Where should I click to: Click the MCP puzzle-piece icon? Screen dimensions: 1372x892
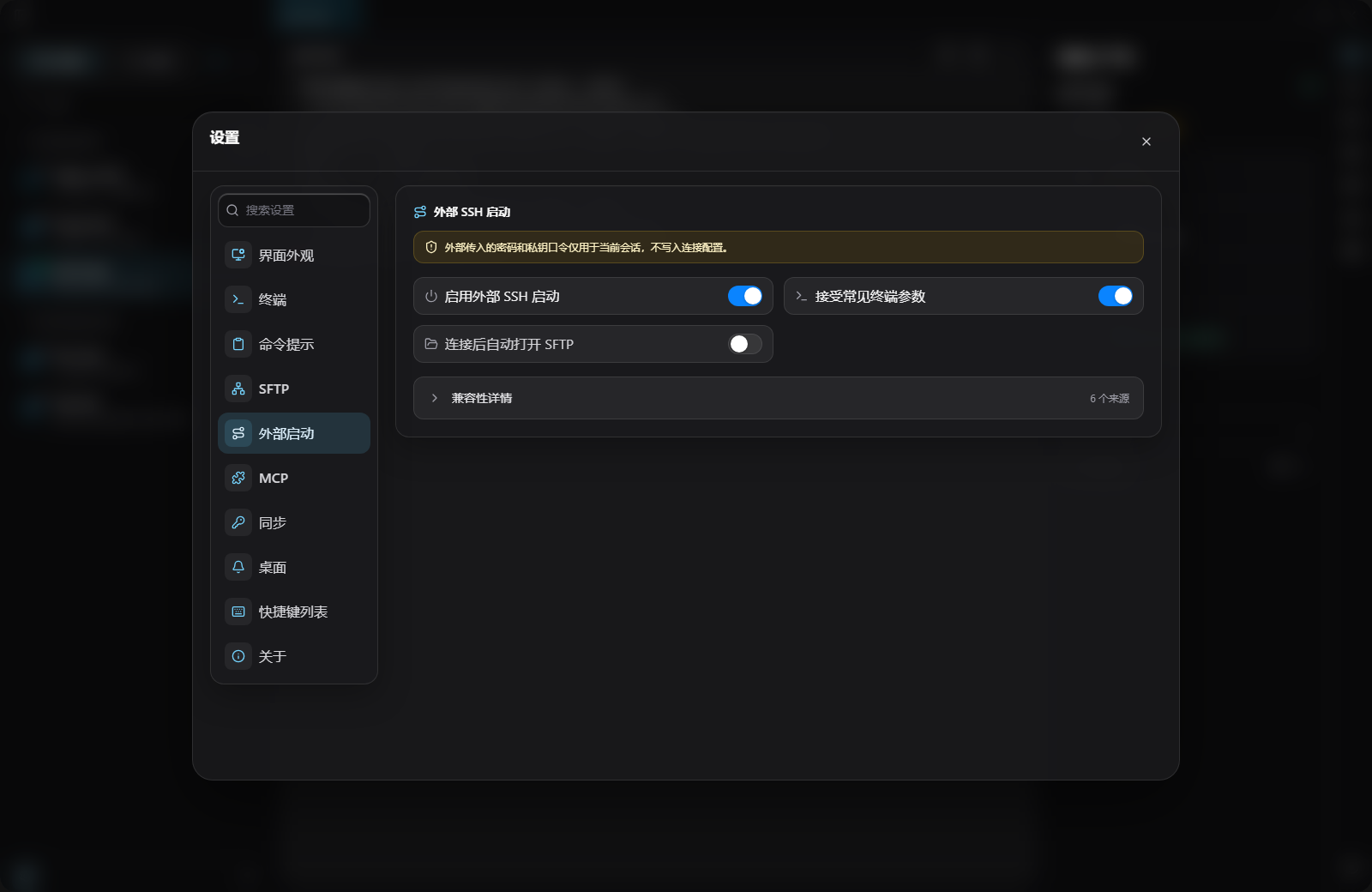238,478
